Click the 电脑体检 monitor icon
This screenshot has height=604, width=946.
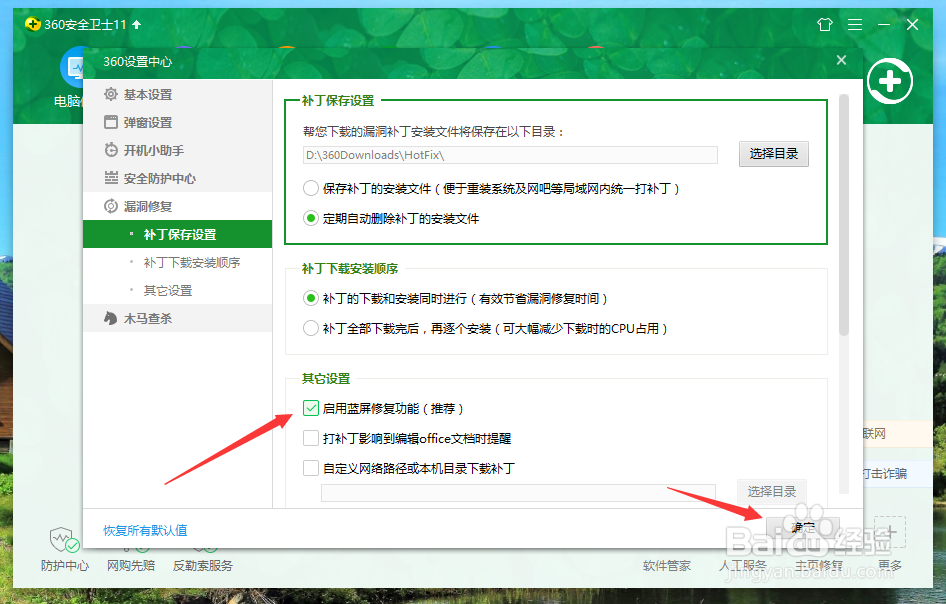coord(72,68)
